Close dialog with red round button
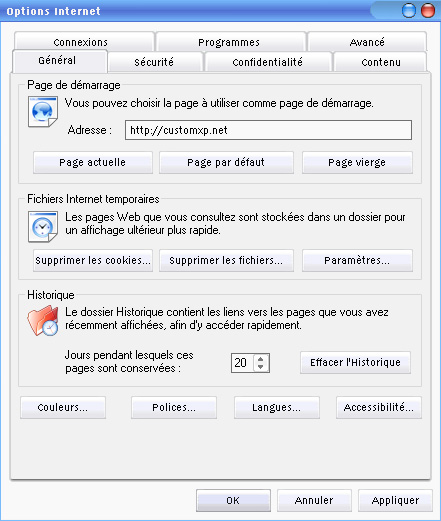 click(428, 11)
